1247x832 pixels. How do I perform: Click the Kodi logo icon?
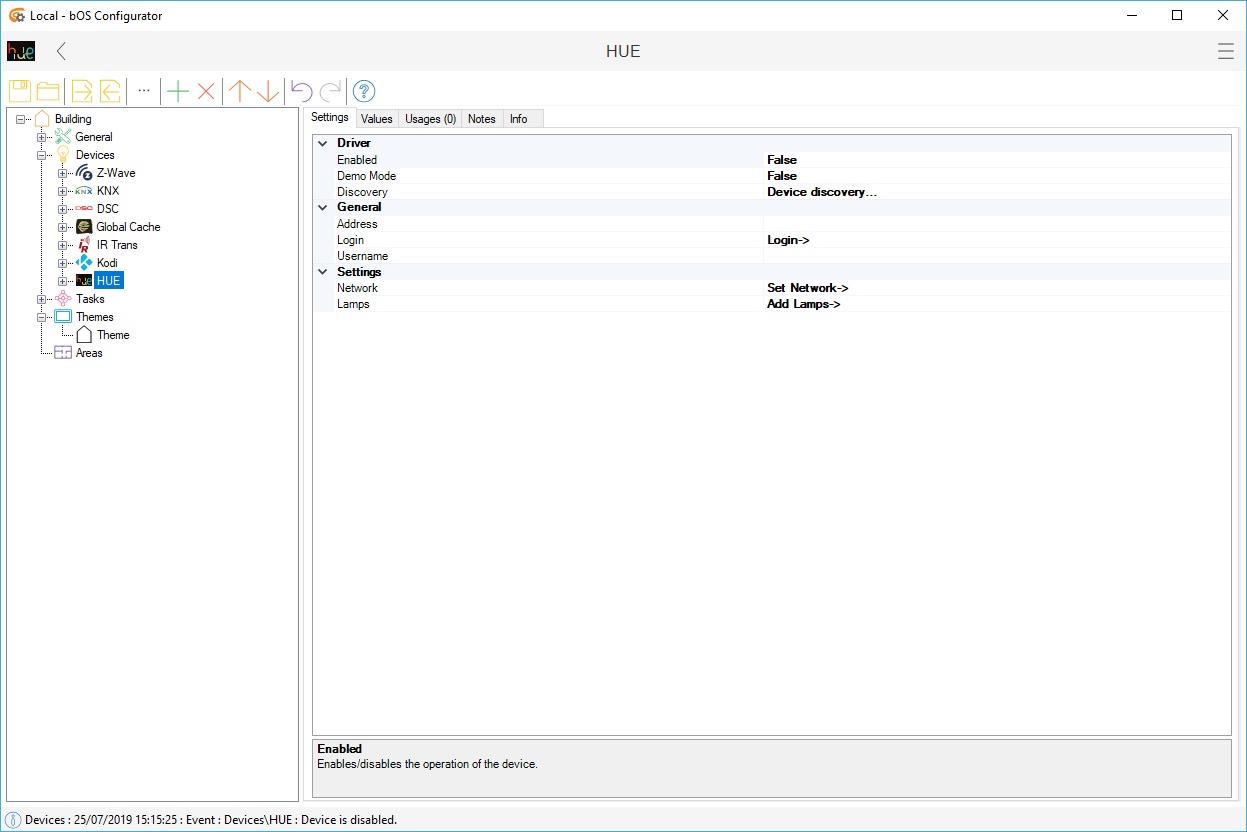[x=84, y=263]
